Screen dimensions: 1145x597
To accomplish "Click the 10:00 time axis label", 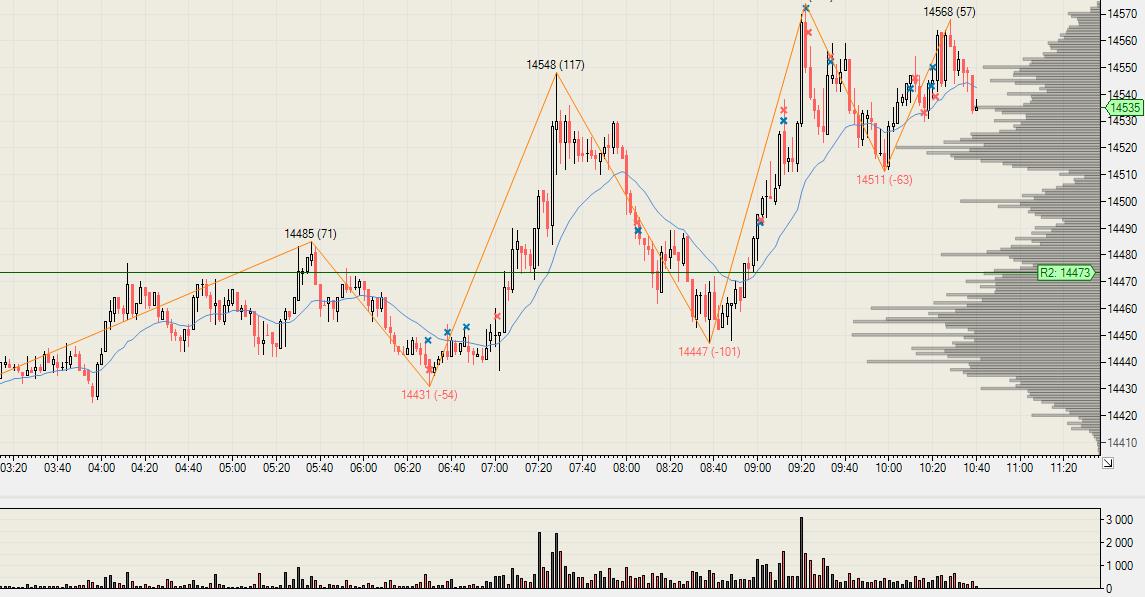I will 888,468.
